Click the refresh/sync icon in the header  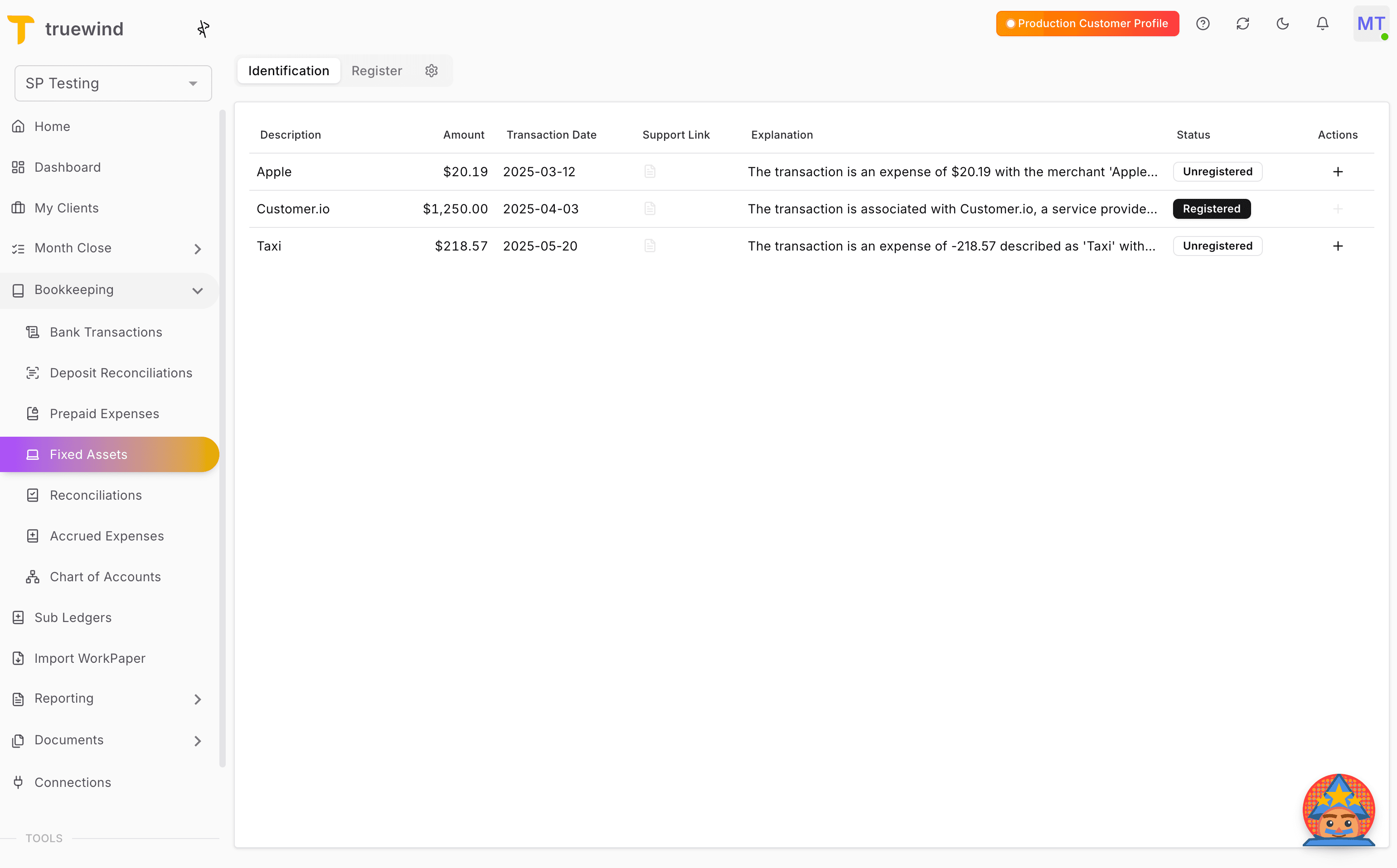[1242, 24]
